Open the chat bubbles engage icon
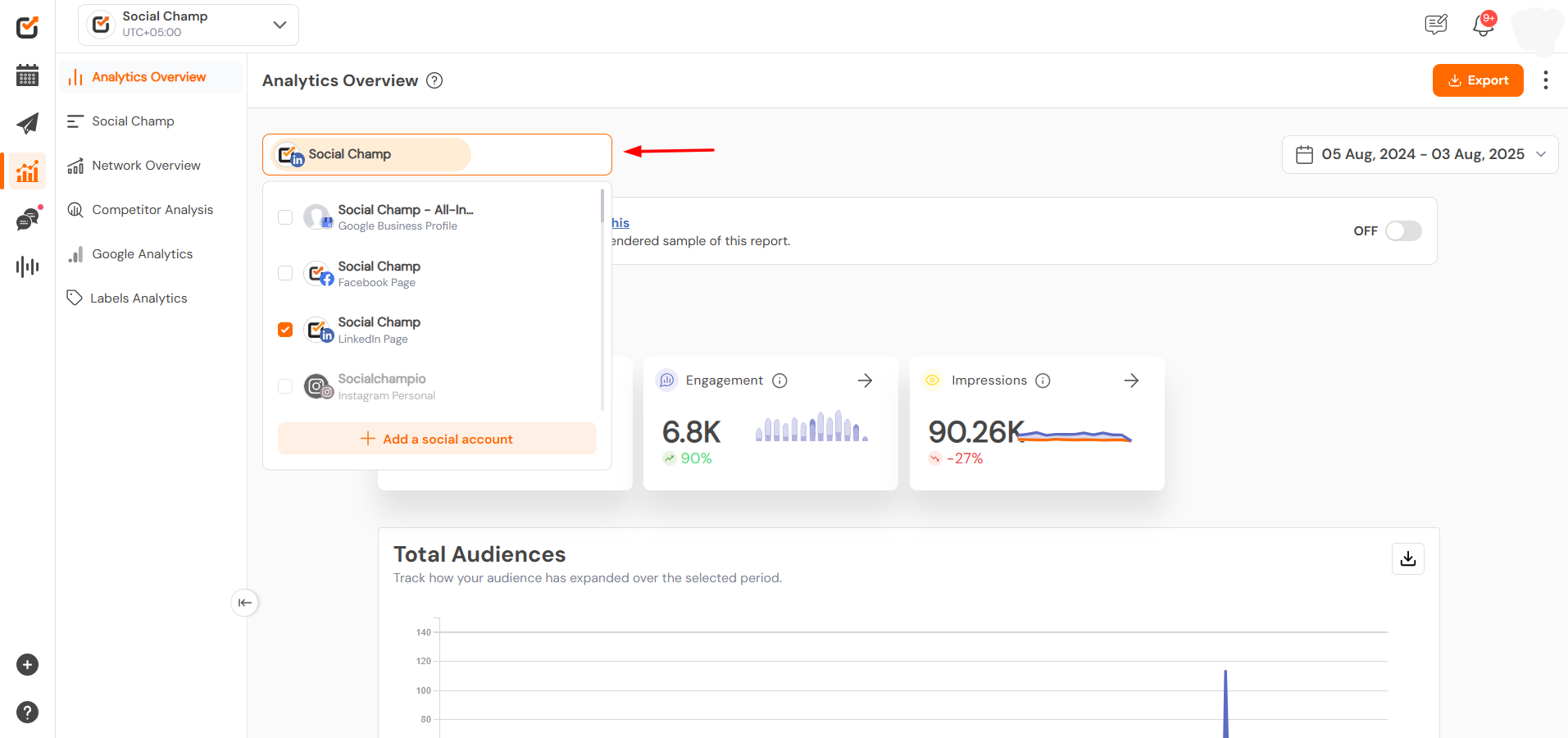 (x=27, y=219)
